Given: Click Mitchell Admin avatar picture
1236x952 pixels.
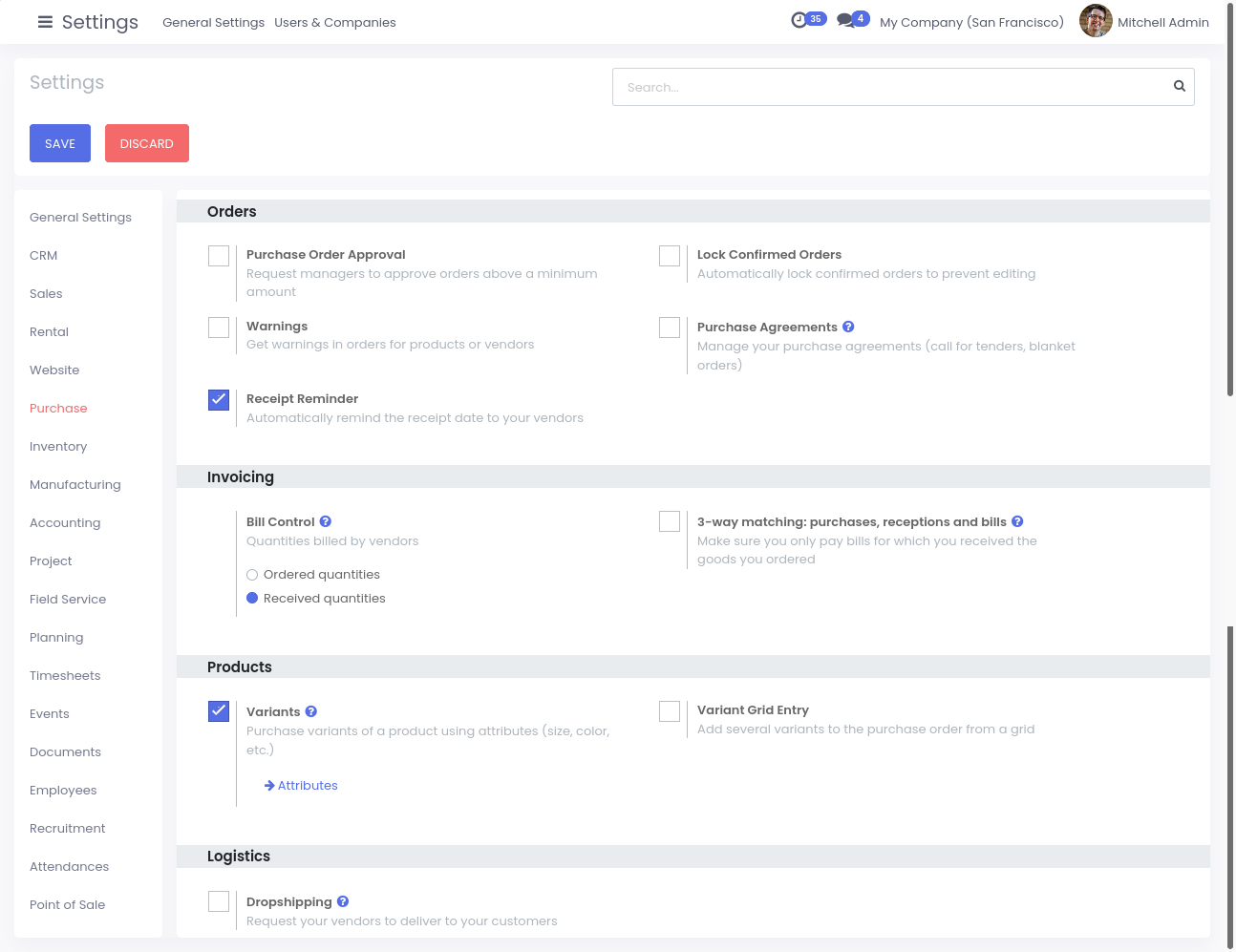Looking at the screenshot, I should coord(1096,21).
